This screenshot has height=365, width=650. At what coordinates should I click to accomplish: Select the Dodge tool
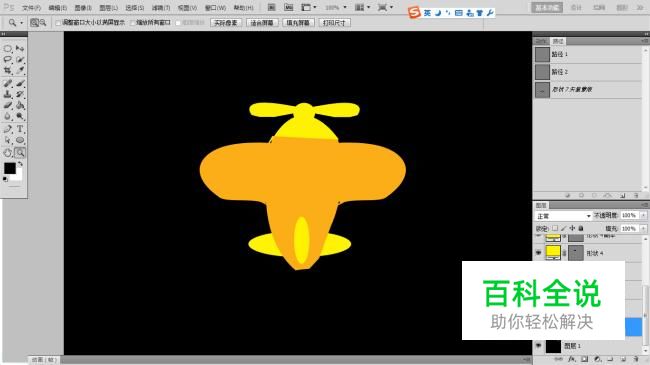(19, 116)
